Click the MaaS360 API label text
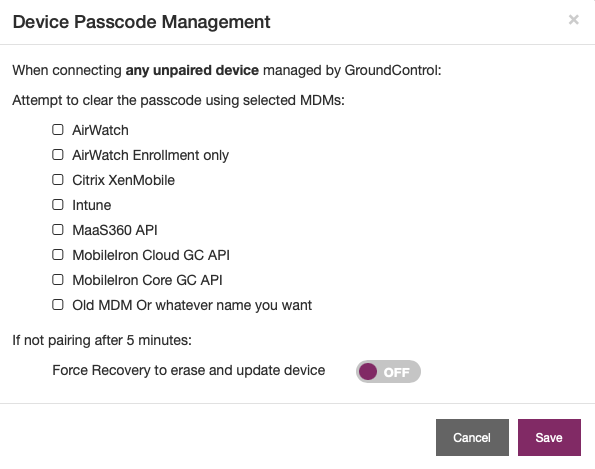The image size is (595, 469). [x=115, y=230]
